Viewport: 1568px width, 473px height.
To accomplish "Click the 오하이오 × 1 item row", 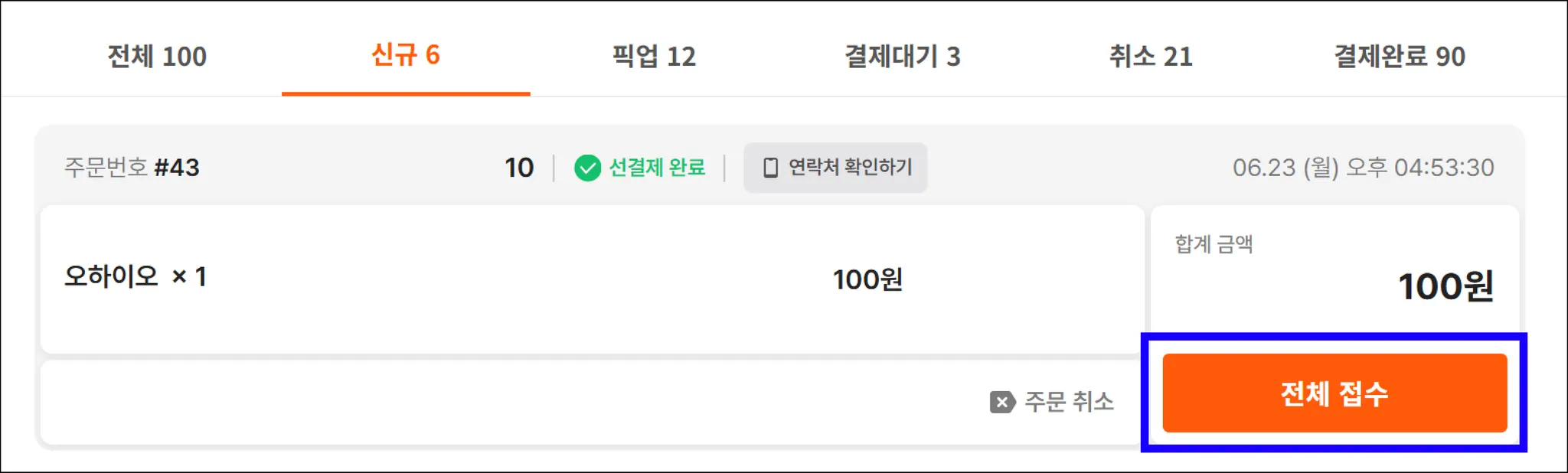I will (x=592, y=279).
